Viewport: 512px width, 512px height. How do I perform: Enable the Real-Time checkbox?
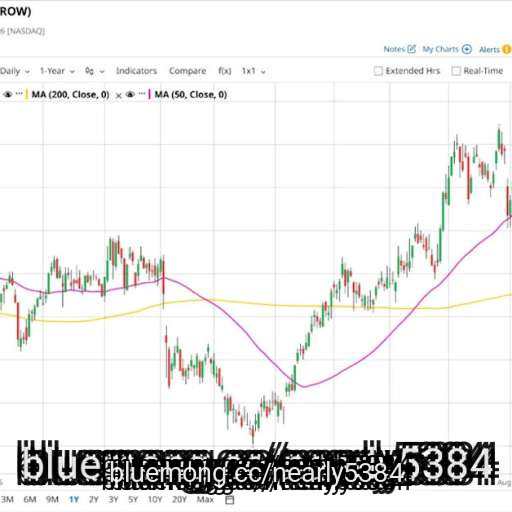point(456,71)
